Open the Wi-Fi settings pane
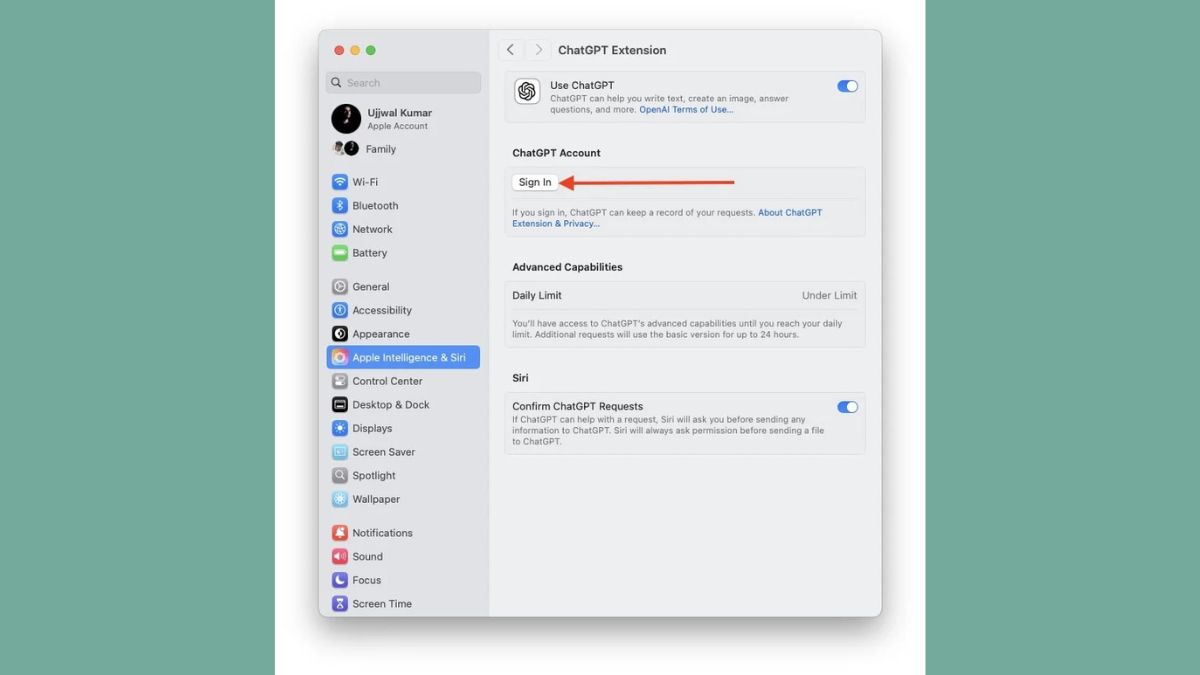 pyautogui.click(x=403, y=182)
